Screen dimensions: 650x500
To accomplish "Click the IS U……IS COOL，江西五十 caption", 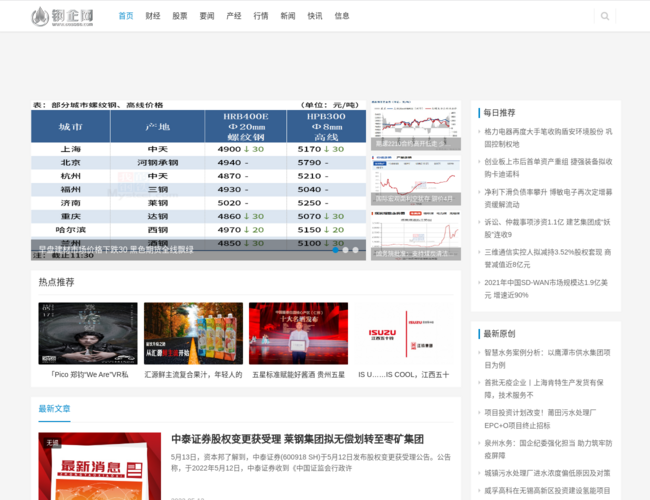I will [x=403, y=374].
